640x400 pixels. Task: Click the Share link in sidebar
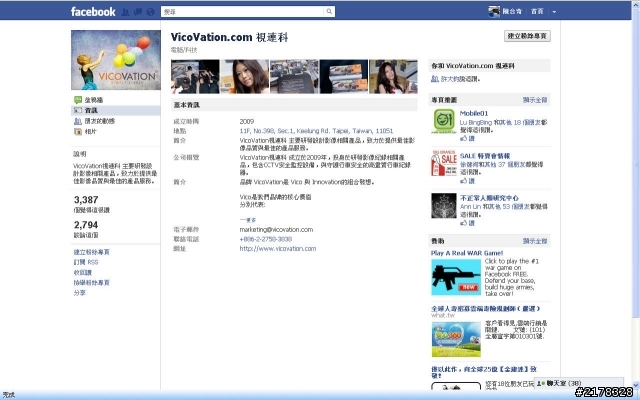click(80, 293)
